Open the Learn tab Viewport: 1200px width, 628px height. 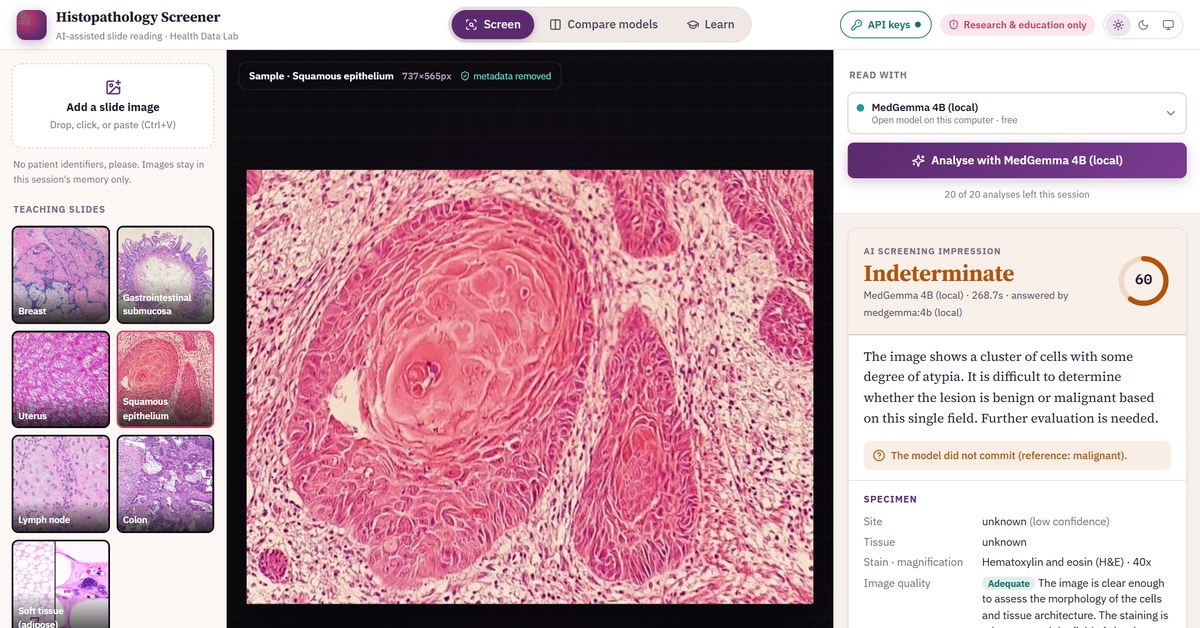(x=711, y=24)
